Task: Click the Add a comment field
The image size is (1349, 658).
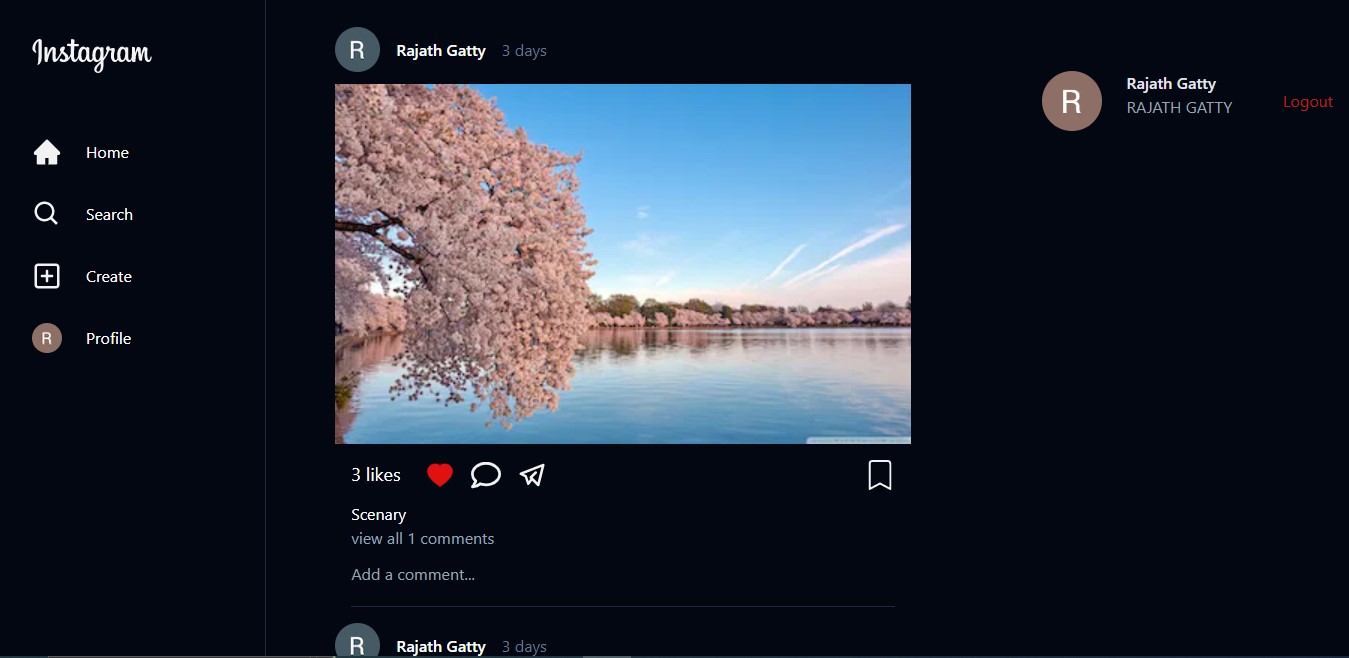Action: click(412, 574)
